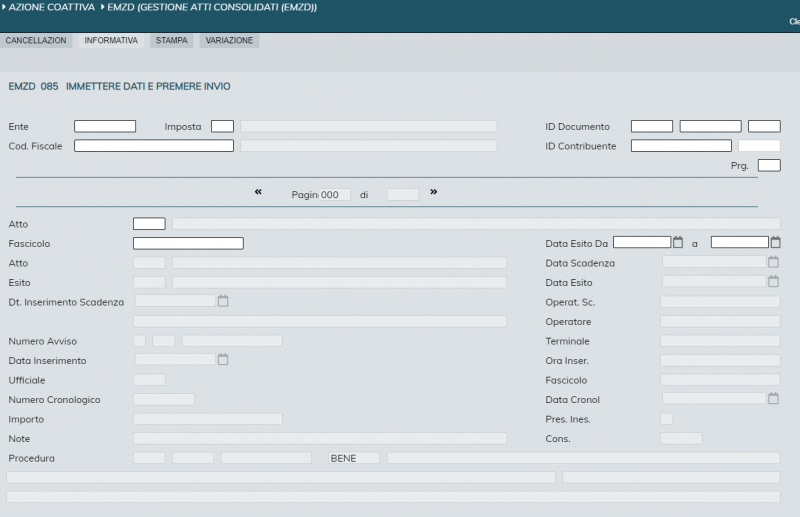Open the Data Cronol calendar picker
The width and height of the screenshot is (800, 517).
(773, 399)
